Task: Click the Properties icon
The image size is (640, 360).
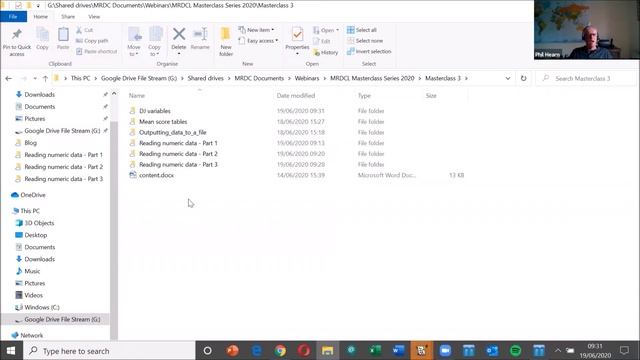Action: (x=297, y=34)
